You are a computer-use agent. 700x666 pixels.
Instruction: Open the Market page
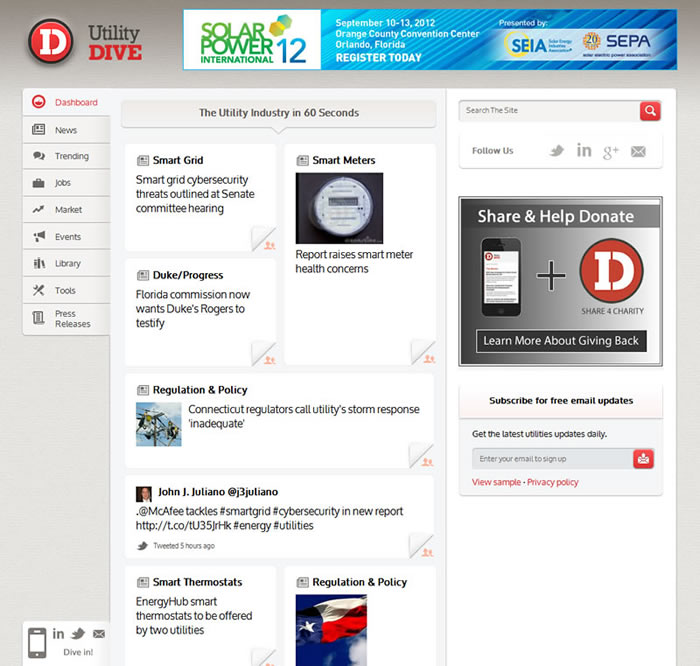coord(67,209)
